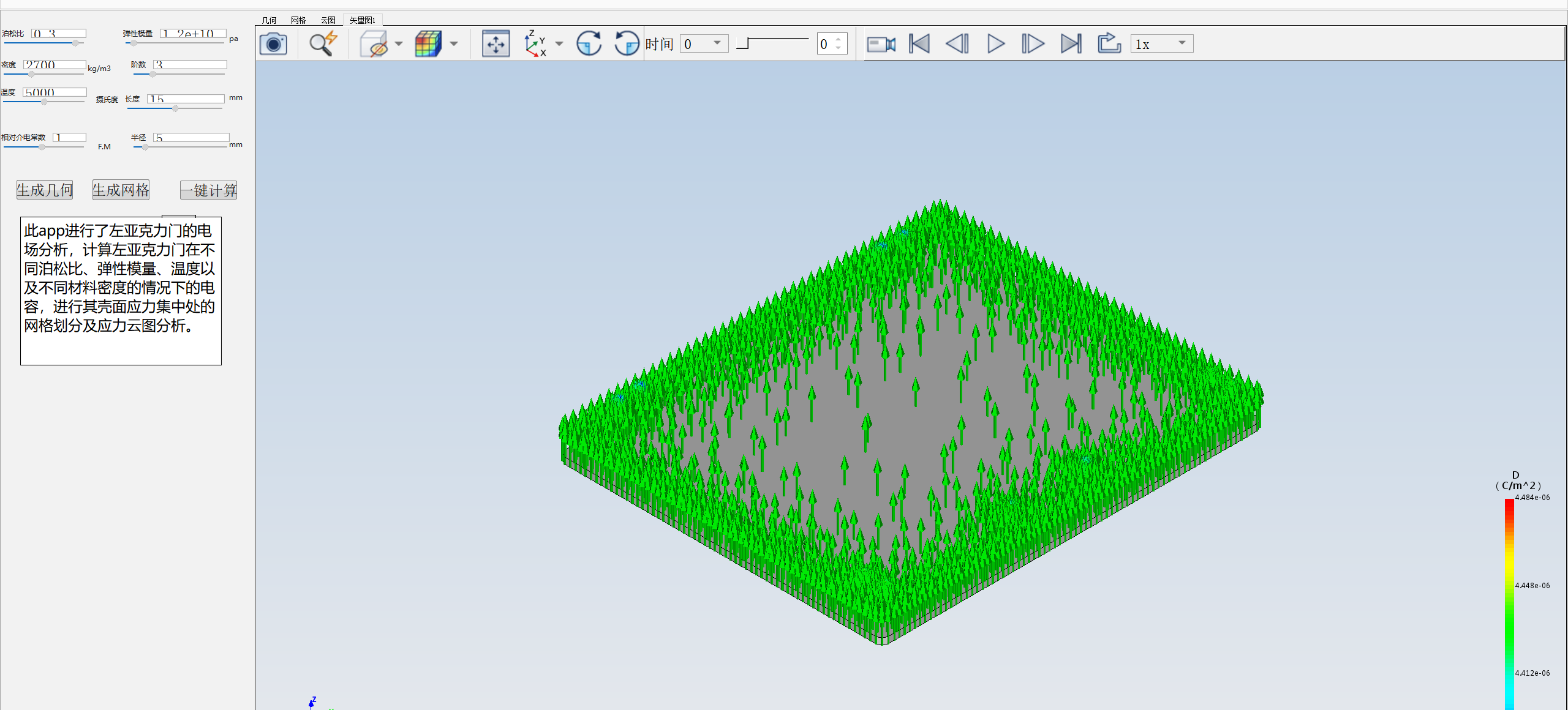Screen dimensions: 1568x710
Task: Click the XYZ axis orientation icon
Action: click(x=535, y=44)
